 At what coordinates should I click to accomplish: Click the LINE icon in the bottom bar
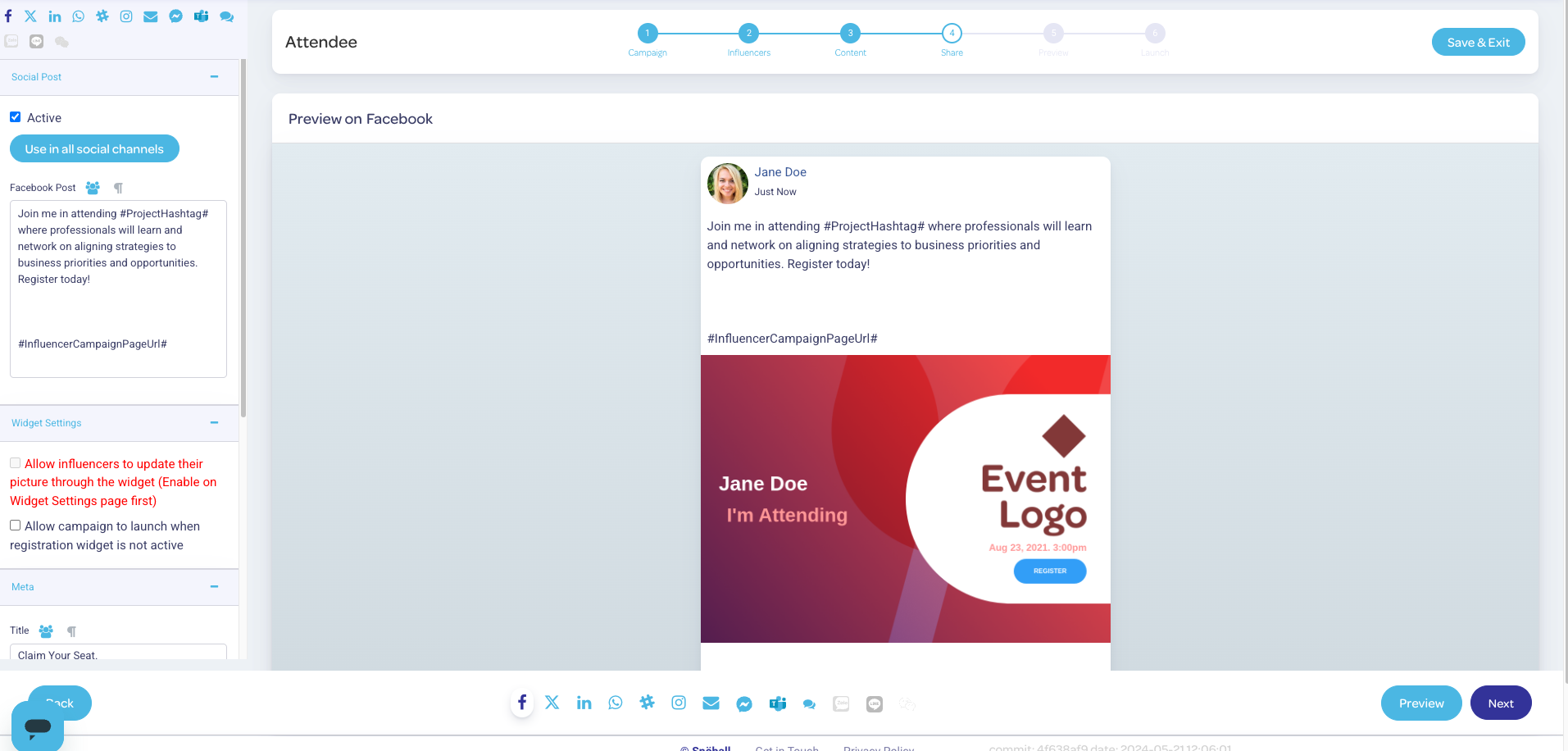(875, 704)
